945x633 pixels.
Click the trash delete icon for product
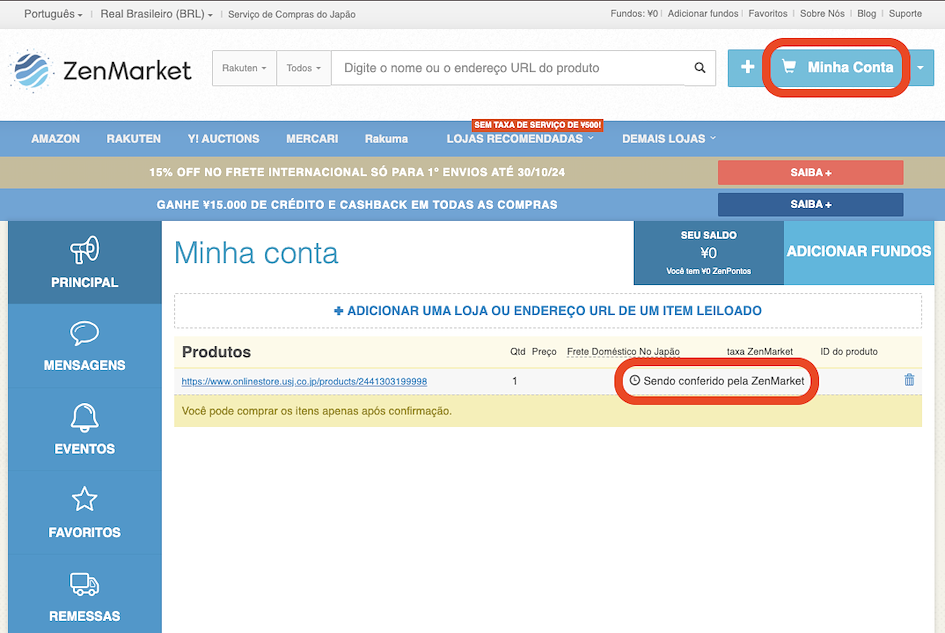[x=909, y=380]
